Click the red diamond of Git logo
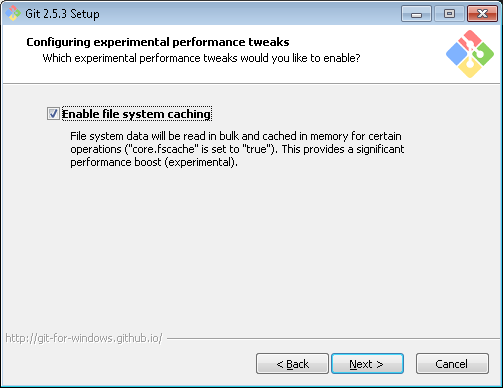The image size is (503, 388). (x=470, y=39)
